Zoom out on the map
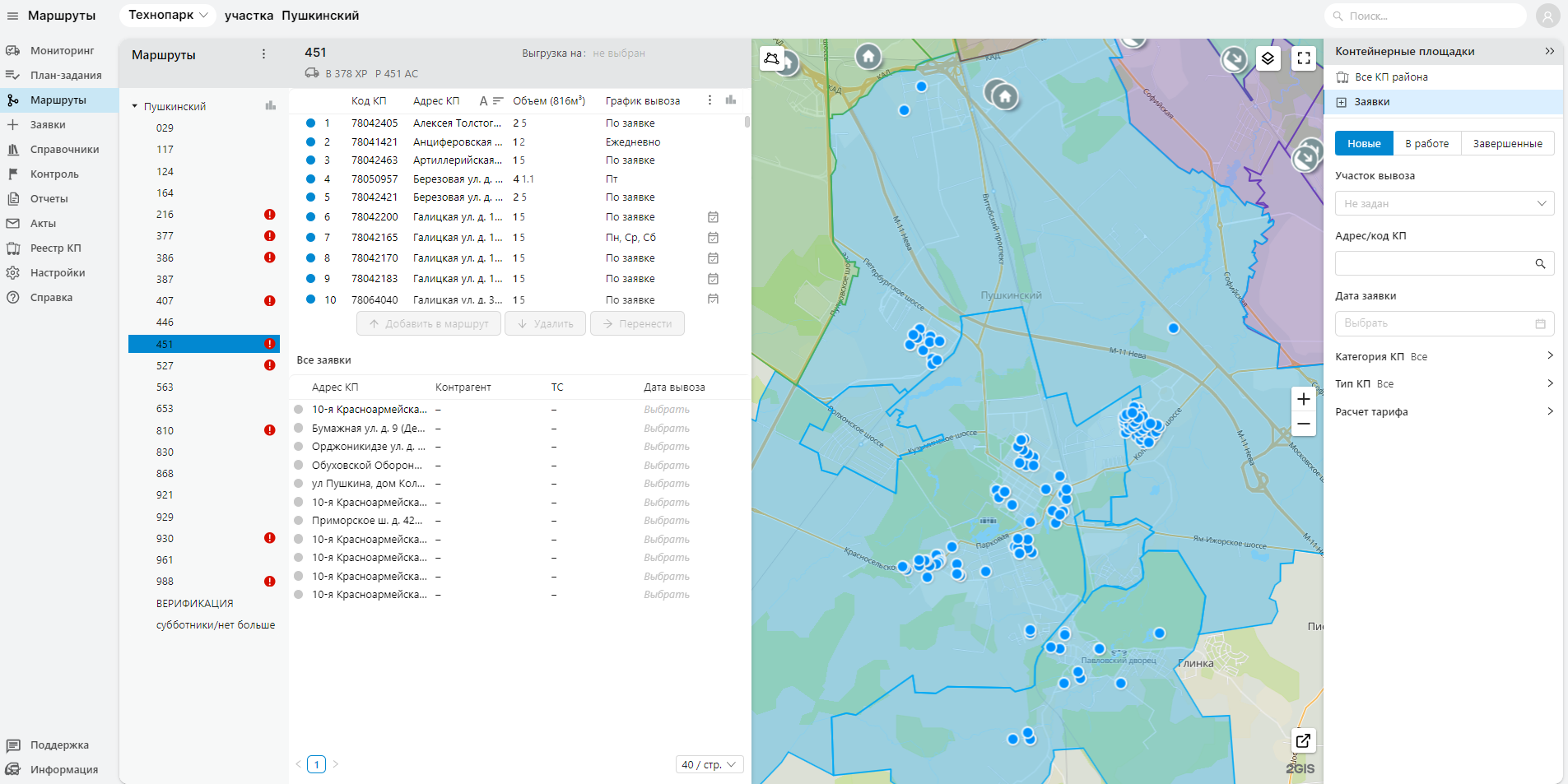Screen dimensions: 1568x784 tap(1304, 424)
